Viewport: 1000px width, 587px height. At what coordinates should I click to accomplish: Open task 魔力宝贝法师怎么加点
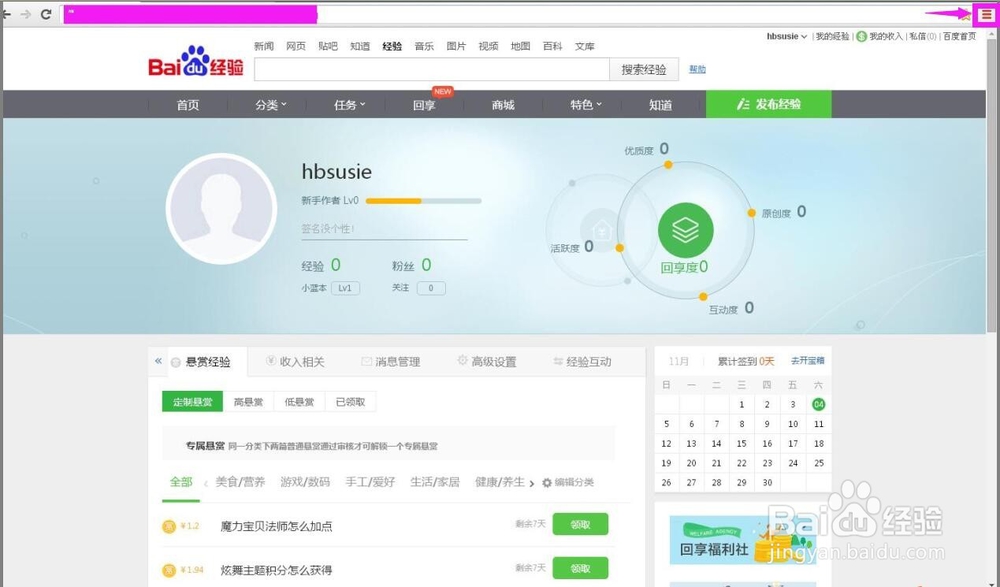[x=276, y=526]
